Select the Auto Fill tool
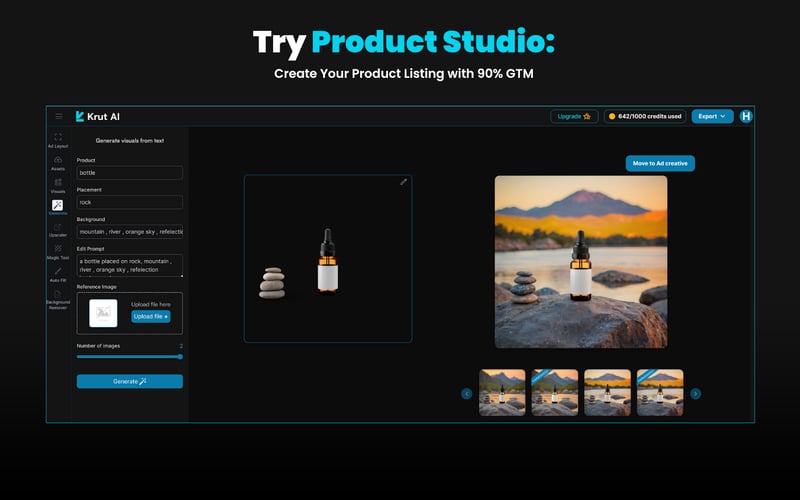 (58, 274)
